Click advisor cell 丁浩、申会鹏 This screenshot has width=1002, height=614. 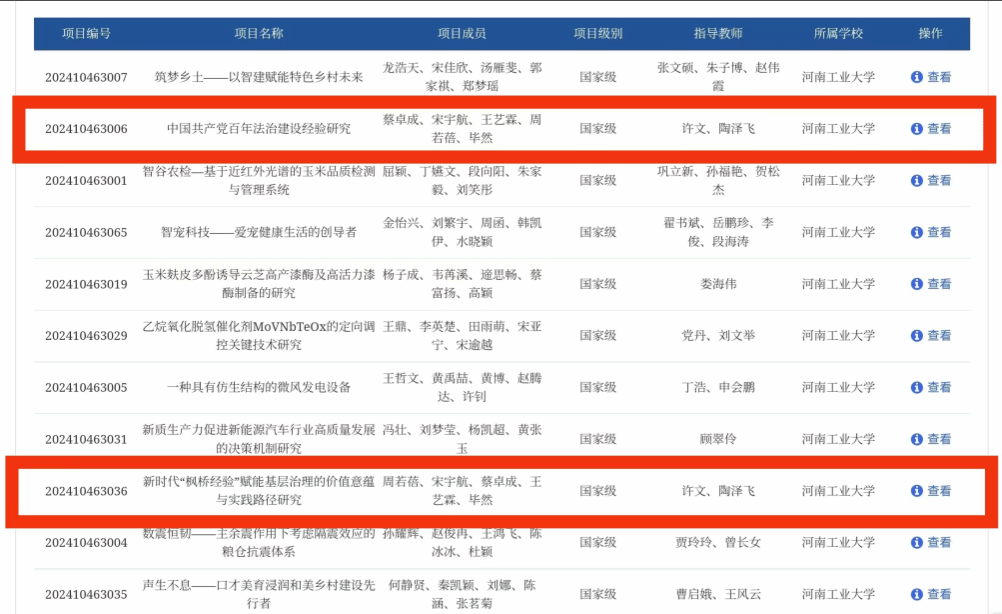click(718, 388)
